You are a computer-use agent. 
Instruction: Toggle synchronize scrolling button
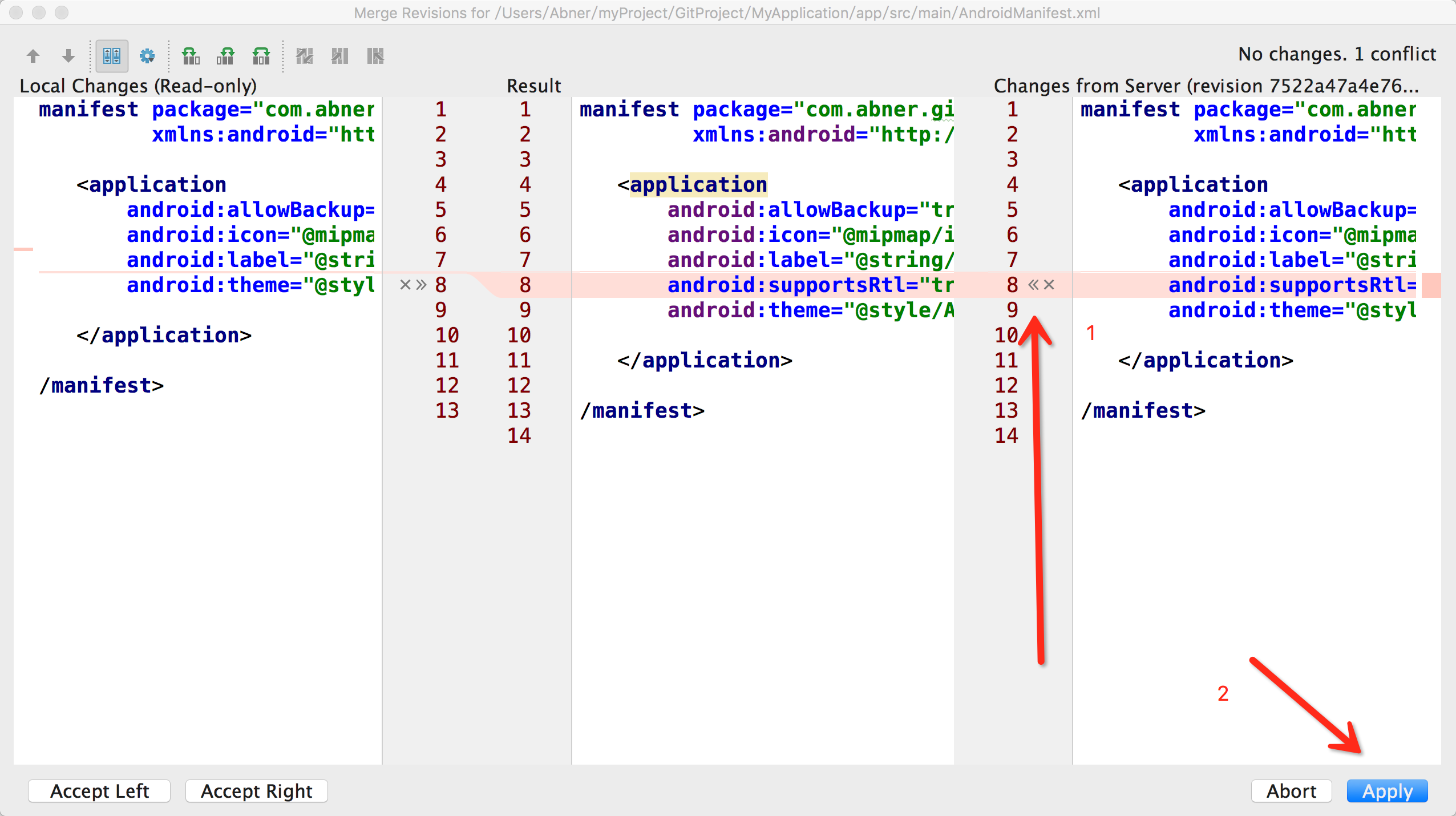click(x=112, y=56)
